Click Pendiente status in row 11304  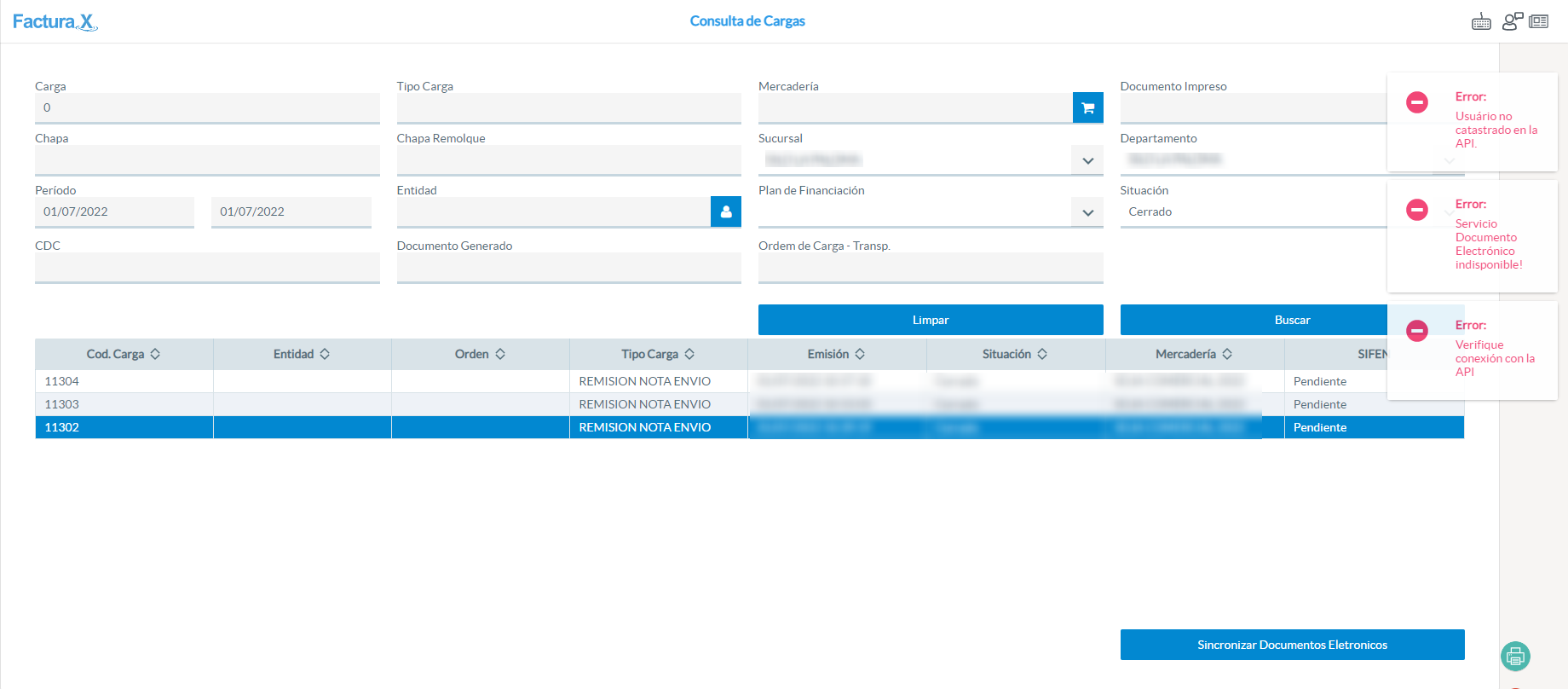coord(1320,381)
